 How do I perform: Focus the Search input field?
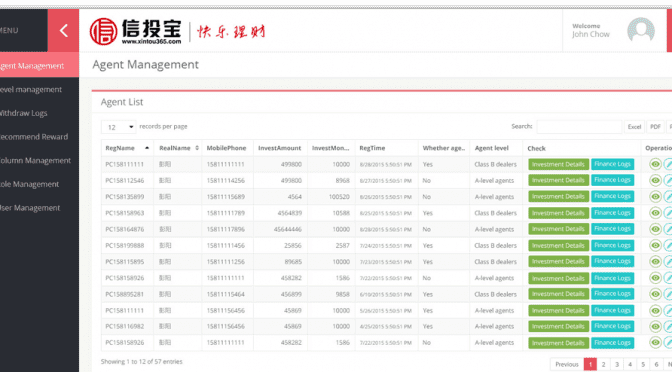[579, 127]
